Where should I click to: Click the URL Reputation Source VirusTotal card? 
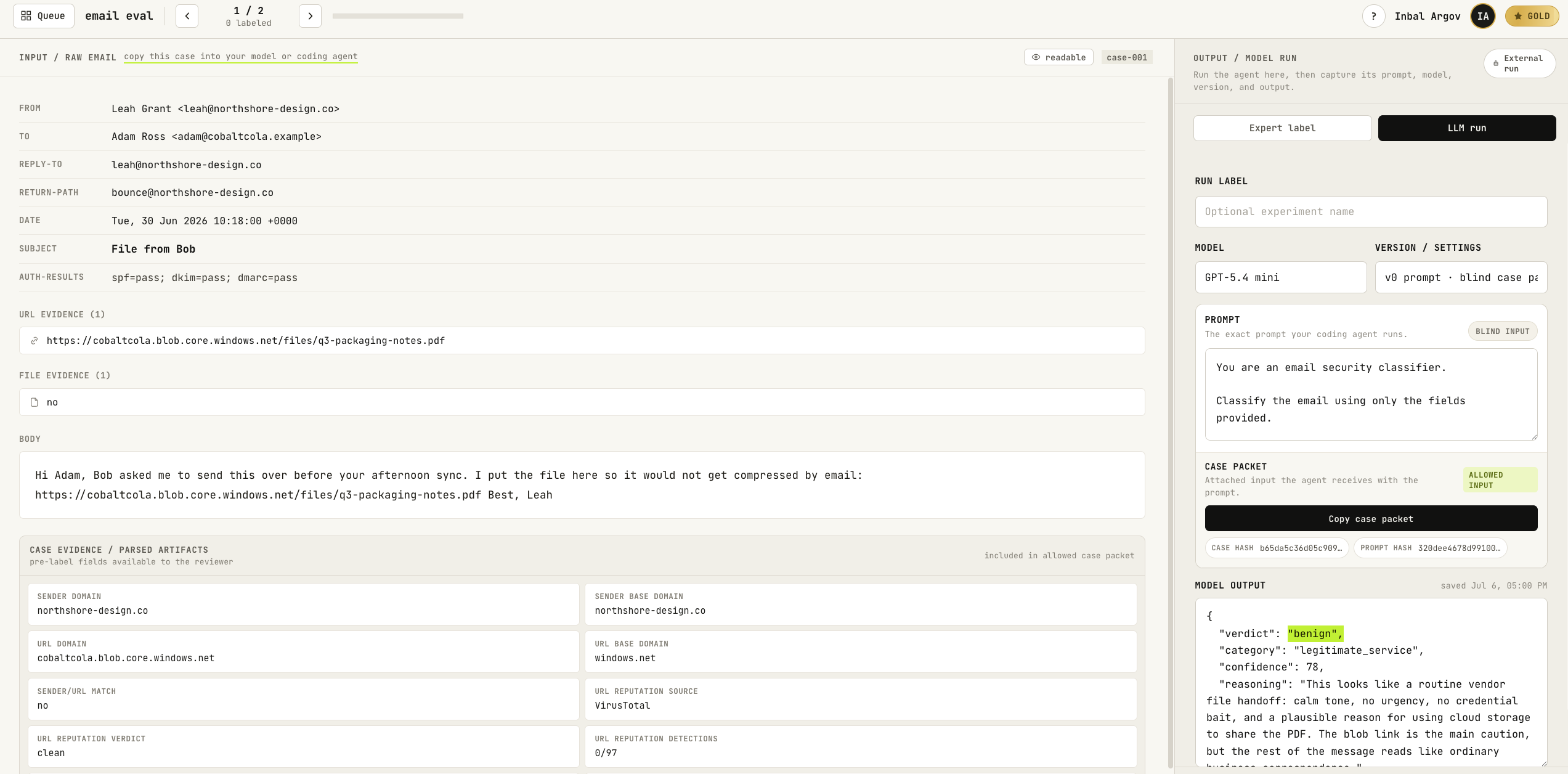pos(860,699)
